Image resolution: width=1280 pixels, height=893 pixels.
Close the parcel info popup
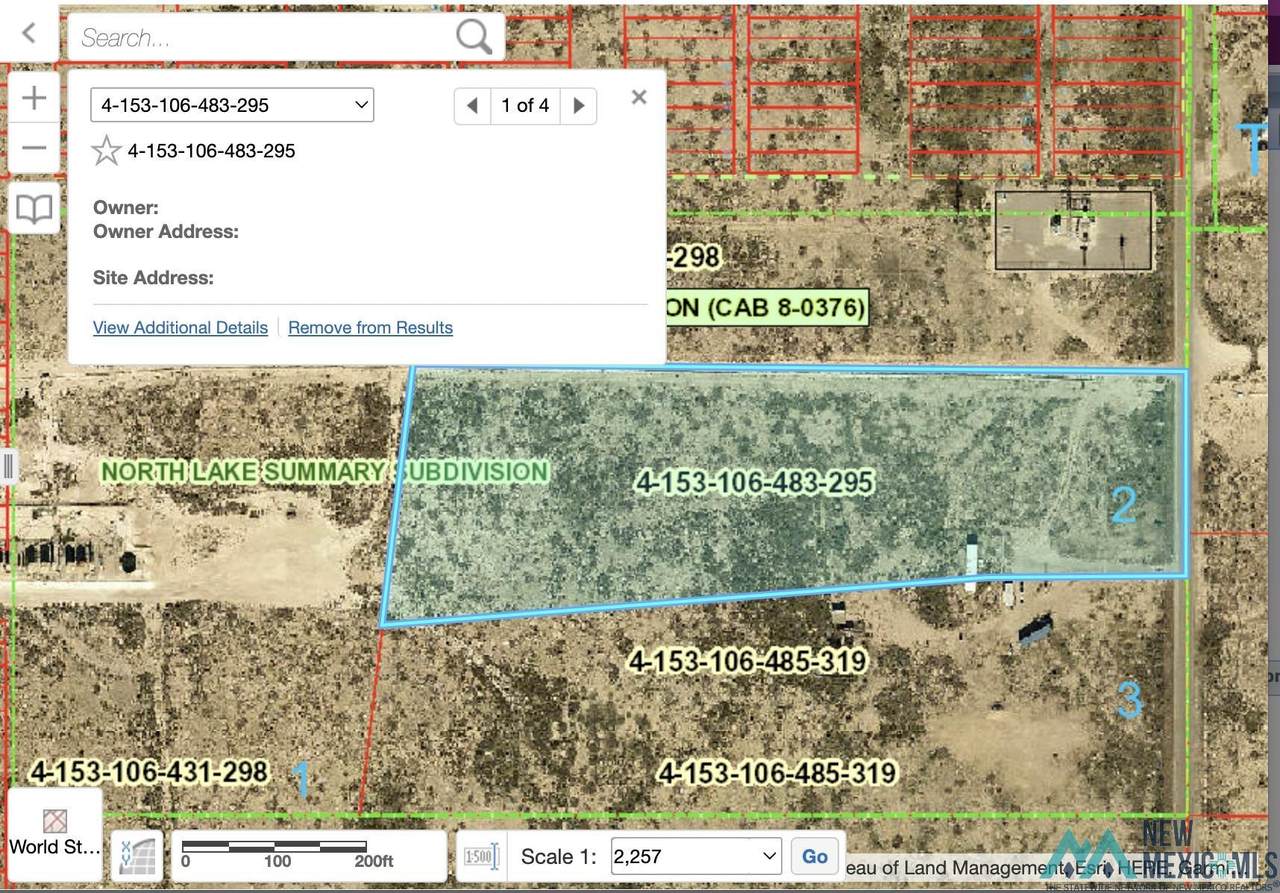point(639,97)
